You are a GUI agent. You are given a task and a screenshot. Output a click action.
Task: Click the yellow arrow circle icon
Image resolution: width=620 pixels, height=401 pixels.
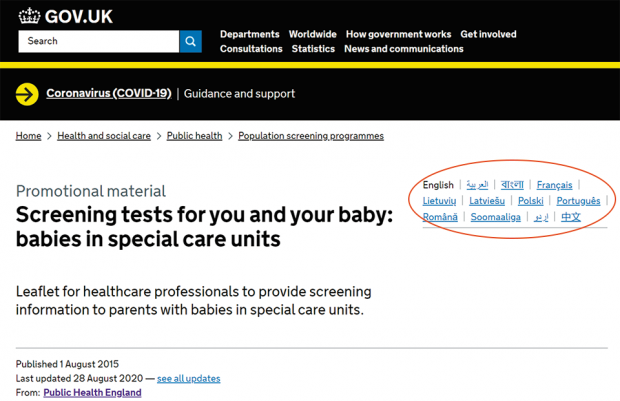click(27, 94)
